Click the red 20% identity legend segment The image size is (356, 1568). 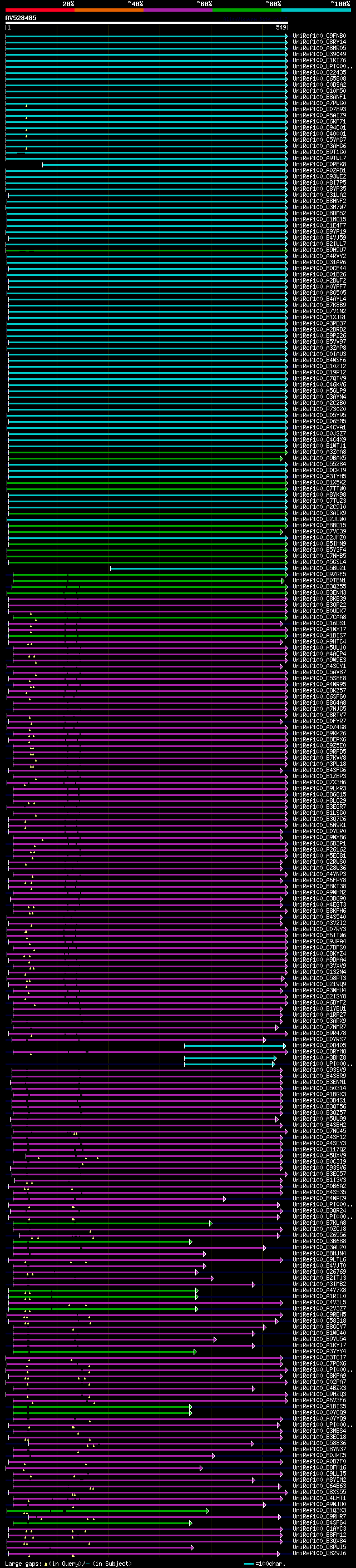(39, 10)
